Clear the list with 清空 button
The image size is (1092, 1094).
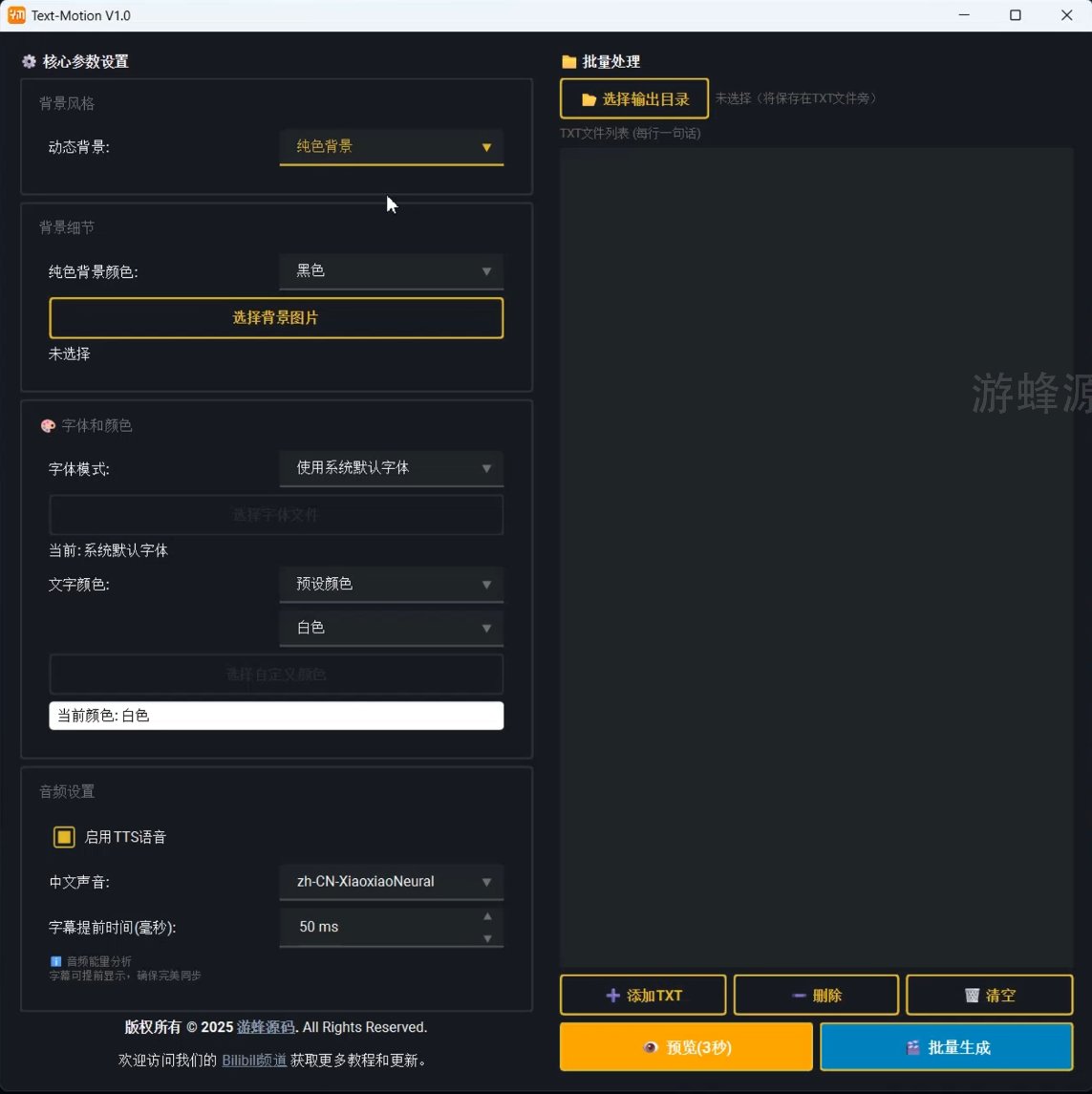pyautogui.click(x=990, y=996)
